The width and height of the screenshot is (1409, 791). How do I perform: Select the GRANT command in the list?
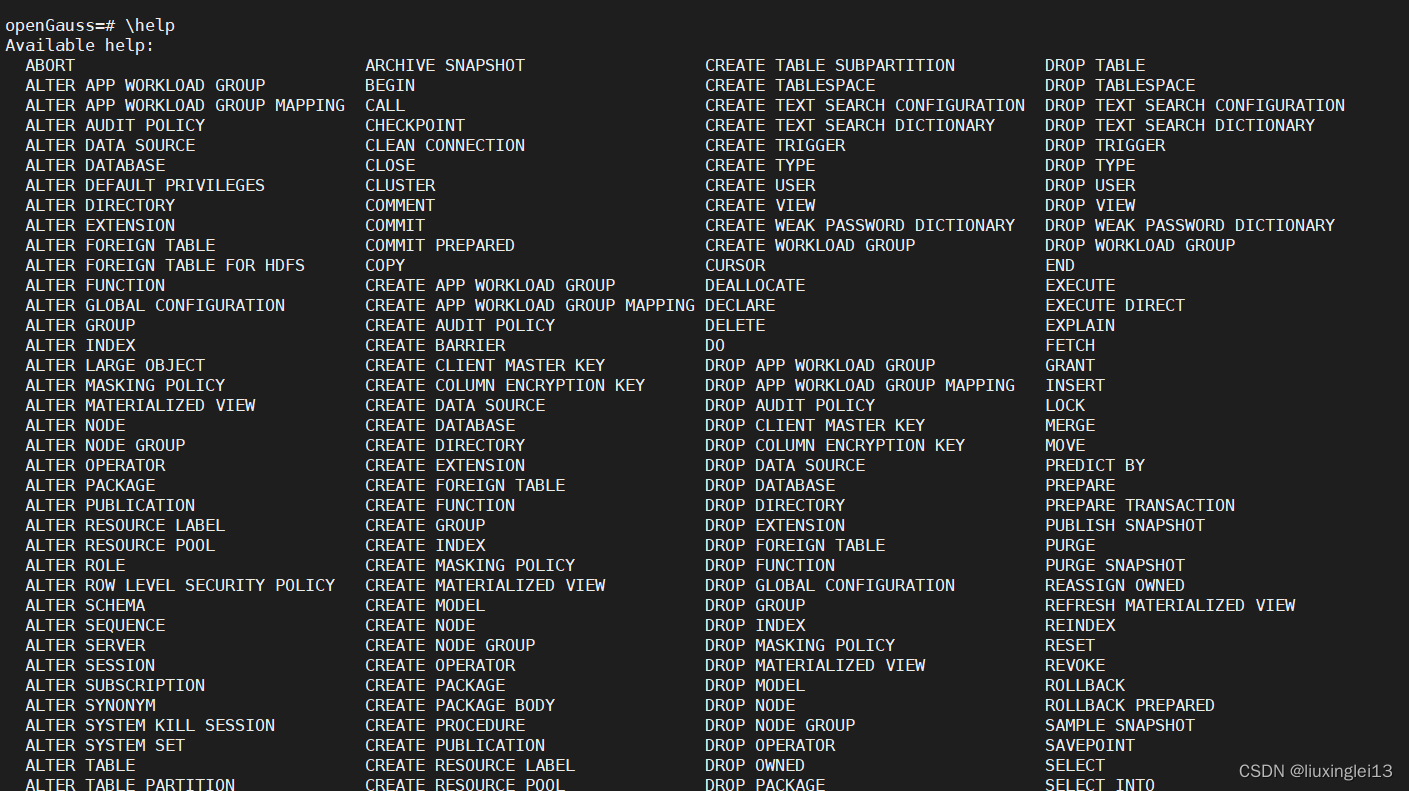coord(1069,365)
